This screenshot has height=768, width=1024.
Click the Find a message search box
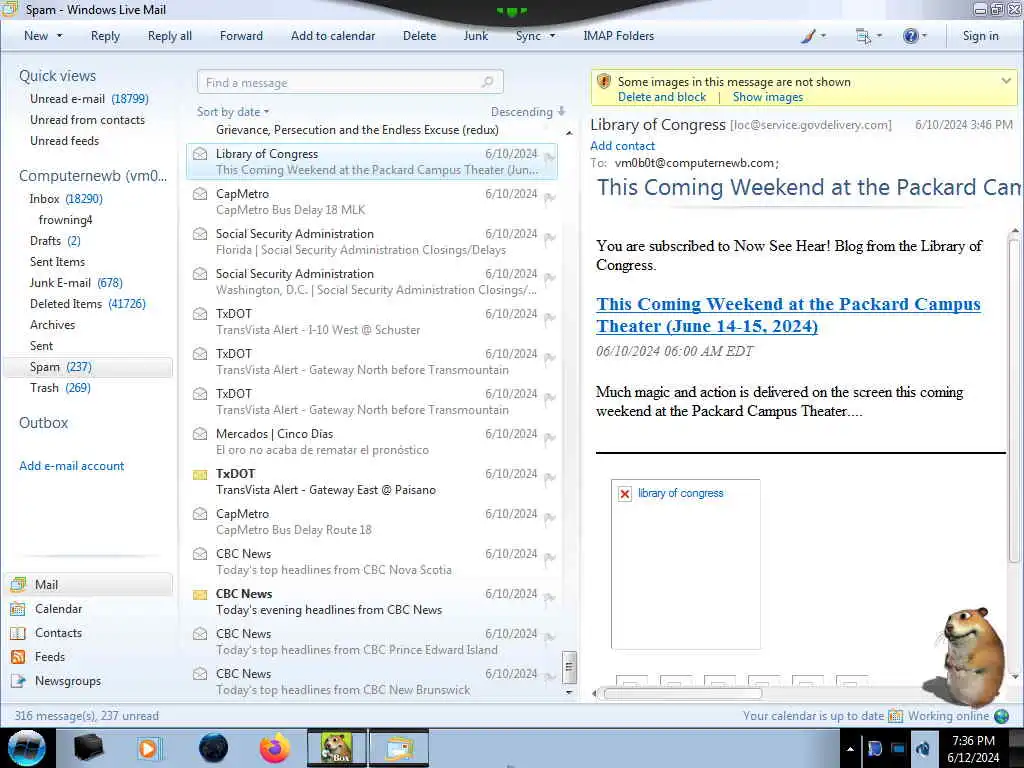349,82
